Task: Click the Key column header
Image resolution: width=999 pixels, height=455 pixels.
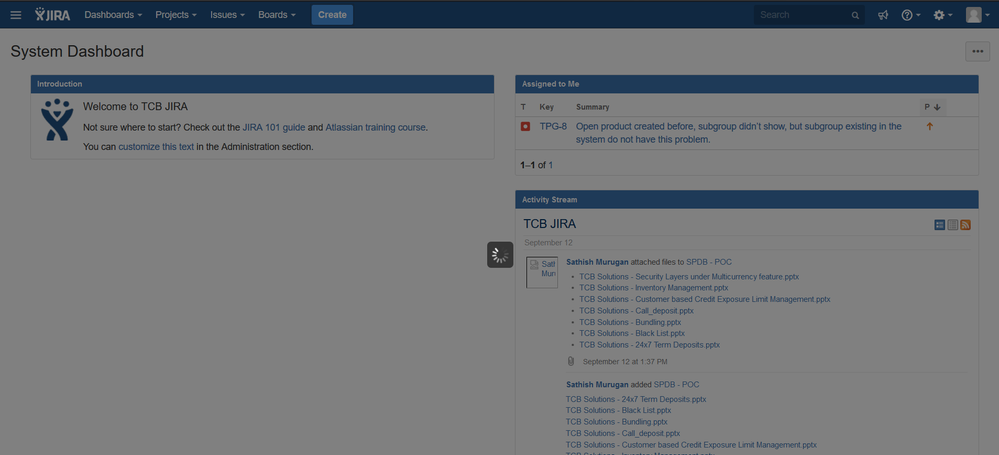Action: point(547,107)
